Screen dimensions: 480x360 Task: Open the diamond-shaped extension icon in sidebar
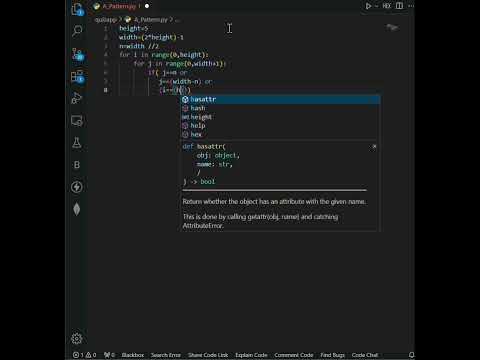tap(77, 209)
